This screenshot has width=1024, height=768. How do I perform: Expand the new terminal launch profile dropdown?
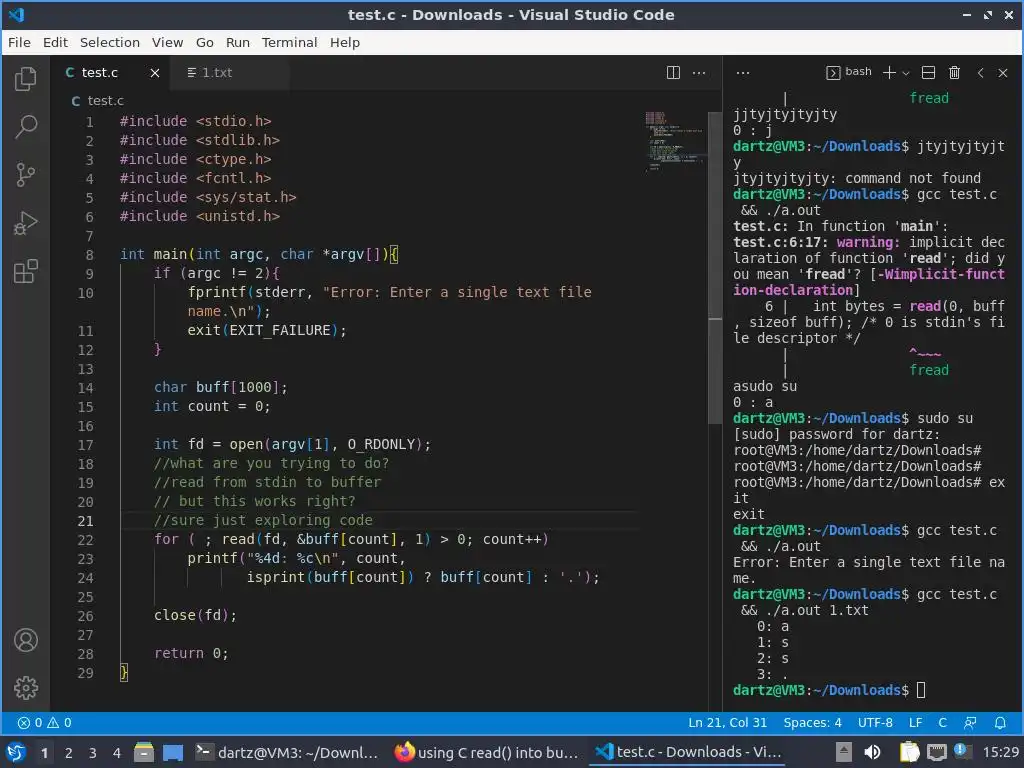tap(906, 73)
